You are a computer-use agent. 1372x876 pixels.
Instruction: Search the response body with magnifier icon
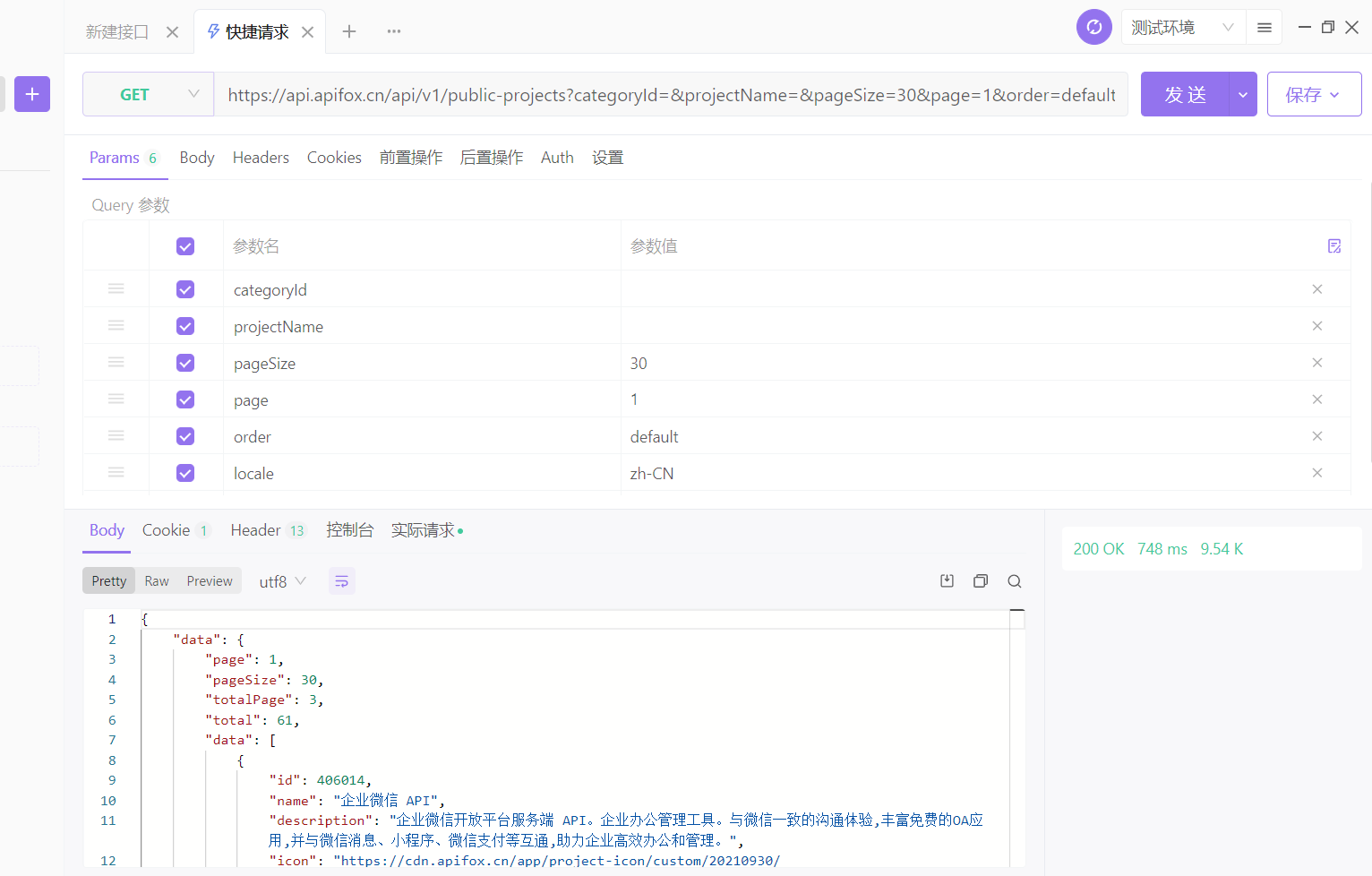pyautogui.click(x=1015, y=581)
